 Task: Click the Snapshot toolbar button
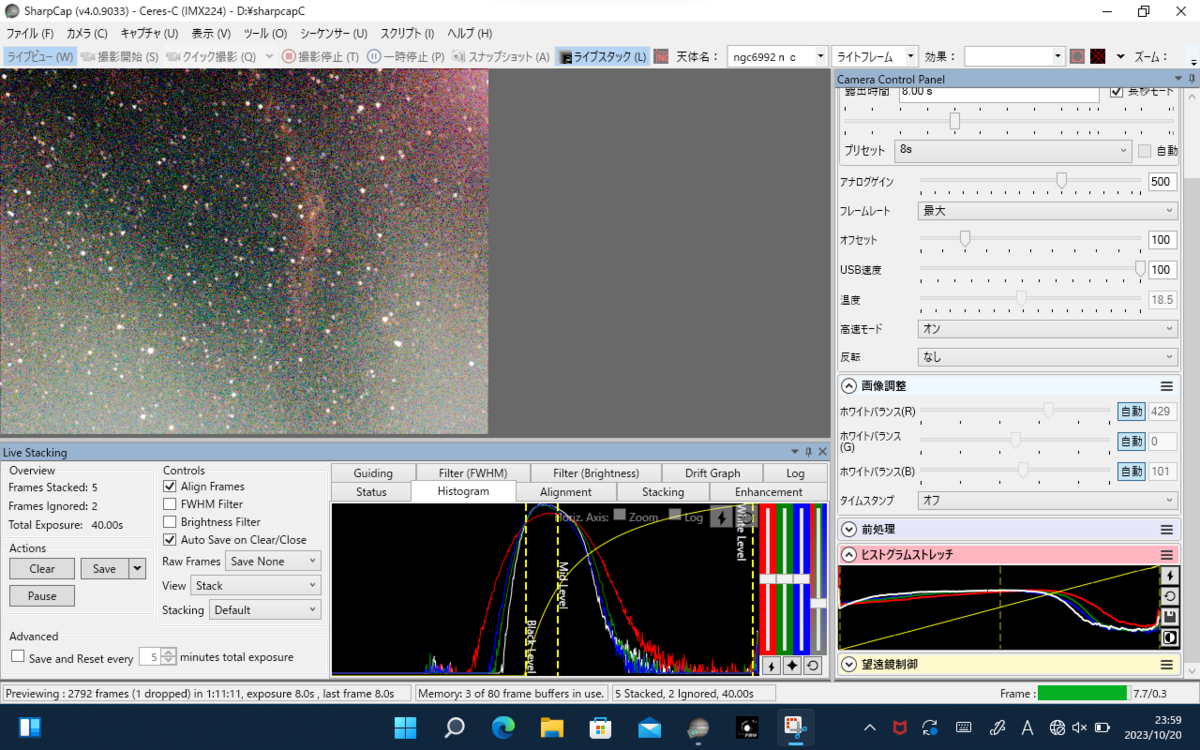[501, 57]
